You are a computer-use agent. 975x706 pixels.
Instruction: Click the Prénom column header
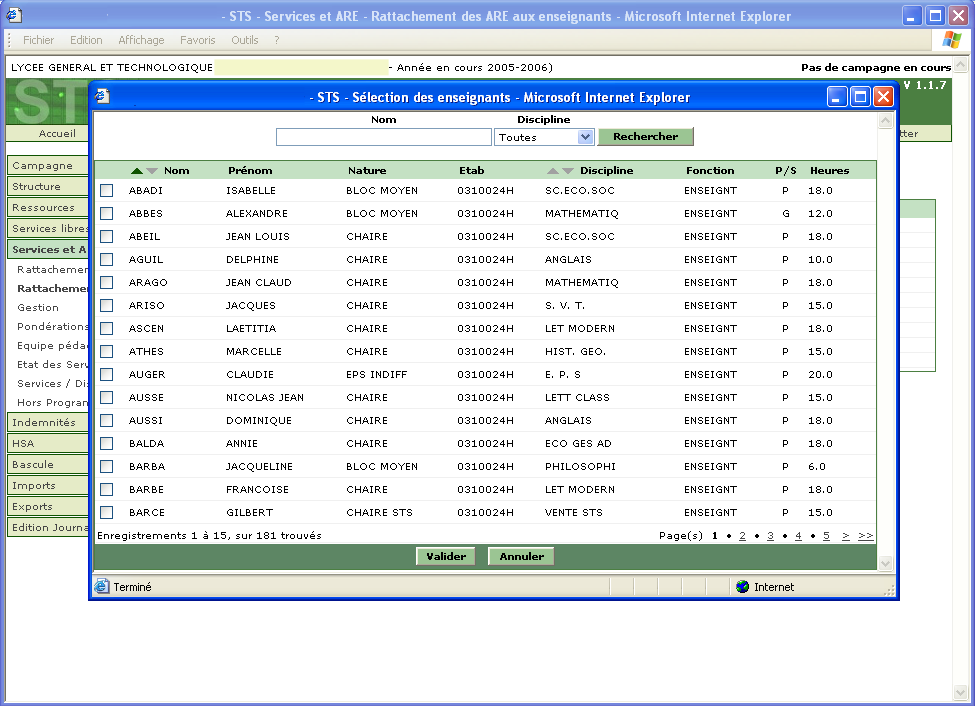pyautogui.click(x=250, y=170)
